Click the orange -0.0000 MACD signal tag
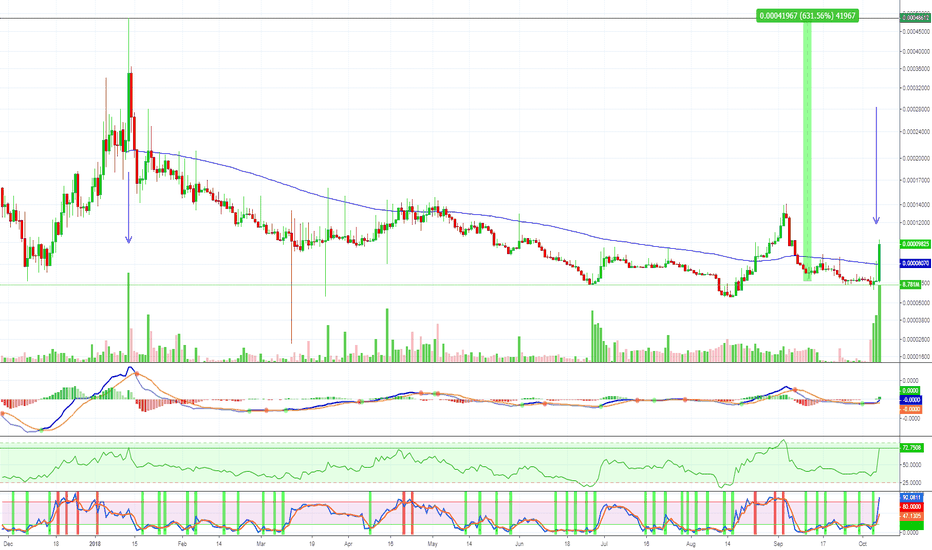The height and width of the screenshot is (550, 932). click(x=911, y=410)
